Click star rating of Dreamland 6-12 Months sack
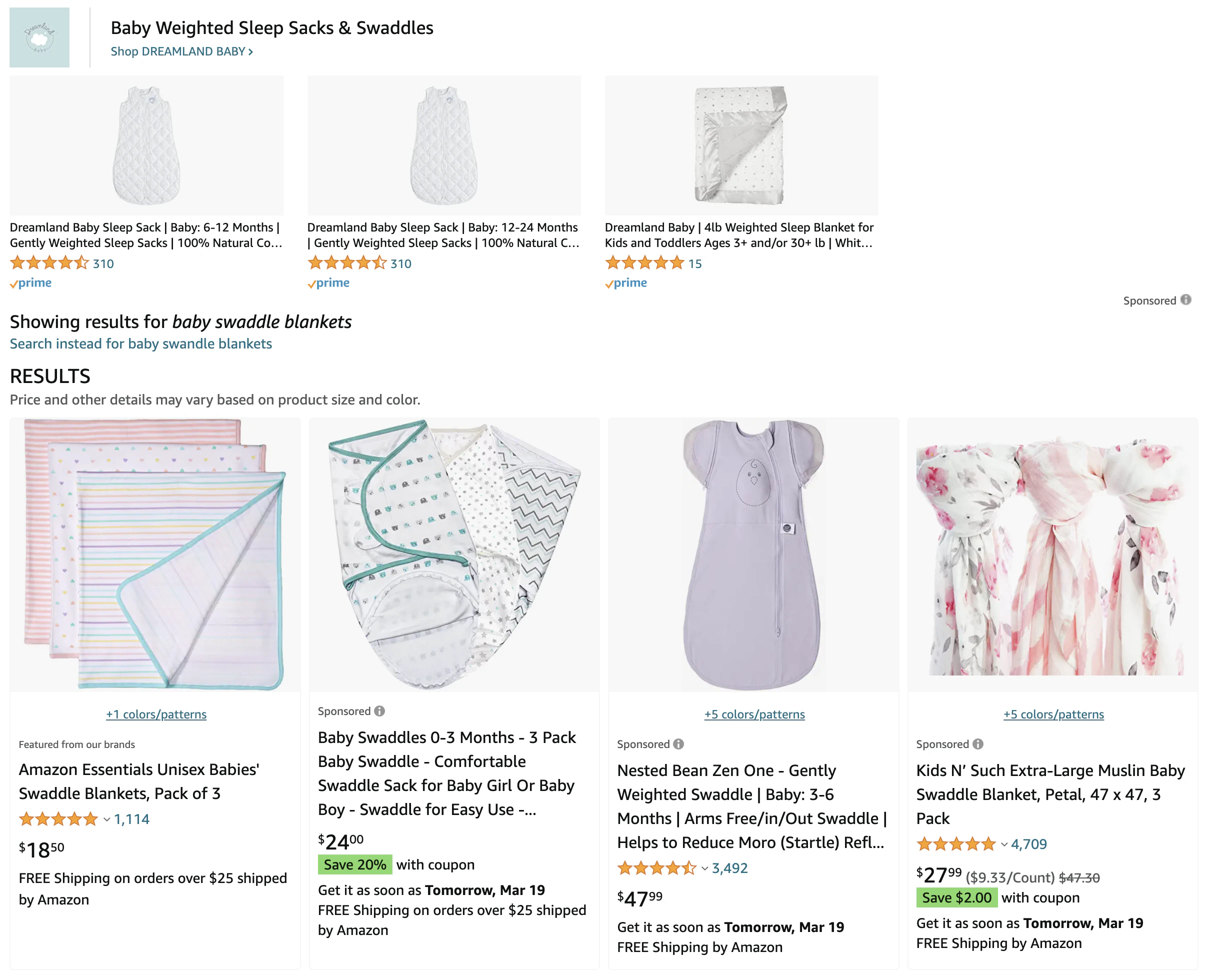Screen dimensions: 1232x971 click(x=49, y=262)
